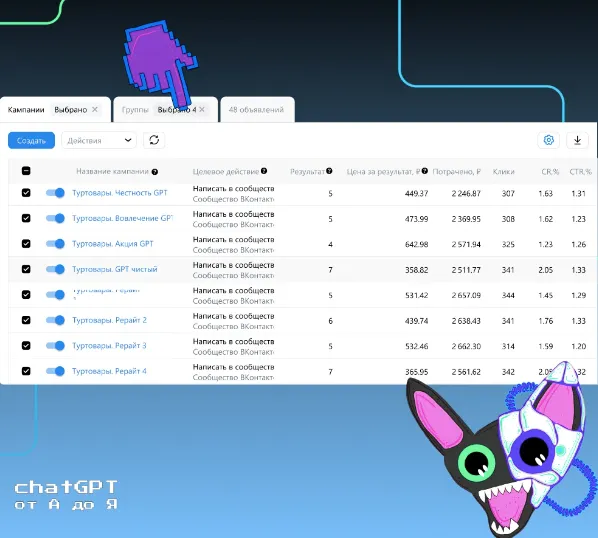Uncheck the Честность GPT campaign checkbox
Viewport: 598px width, 538px height.
(x=26, y=193)
